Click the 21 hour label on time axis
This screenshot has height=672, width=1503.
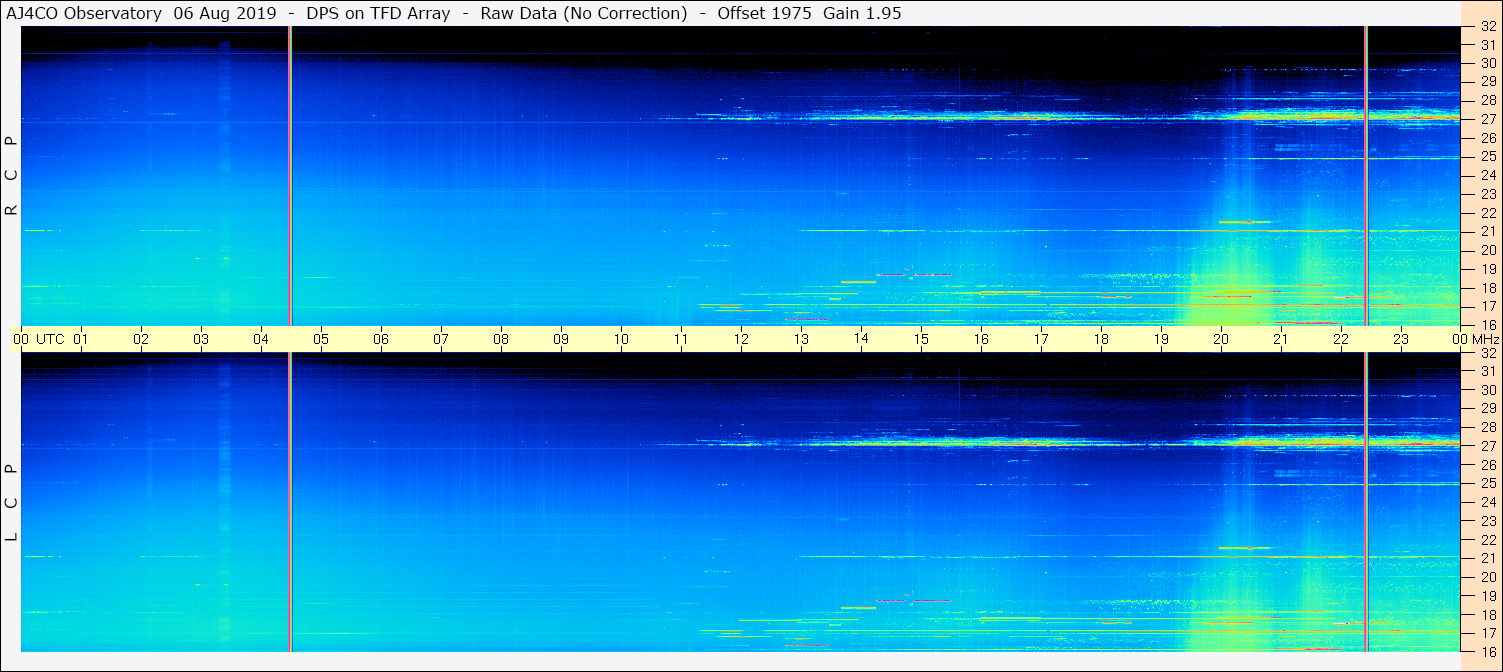tap(1281, 339)
